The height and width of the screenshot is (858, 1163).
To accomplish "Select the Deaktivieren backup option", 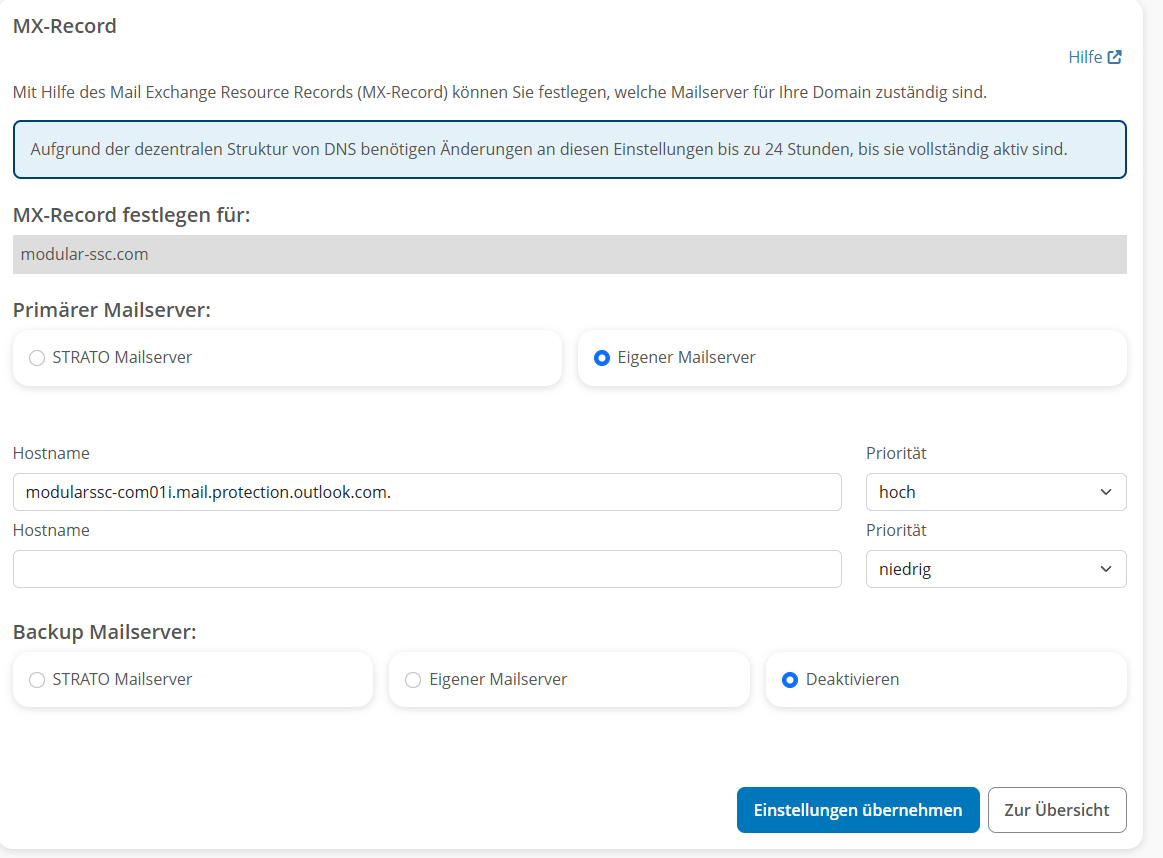I will pos(790,680).
